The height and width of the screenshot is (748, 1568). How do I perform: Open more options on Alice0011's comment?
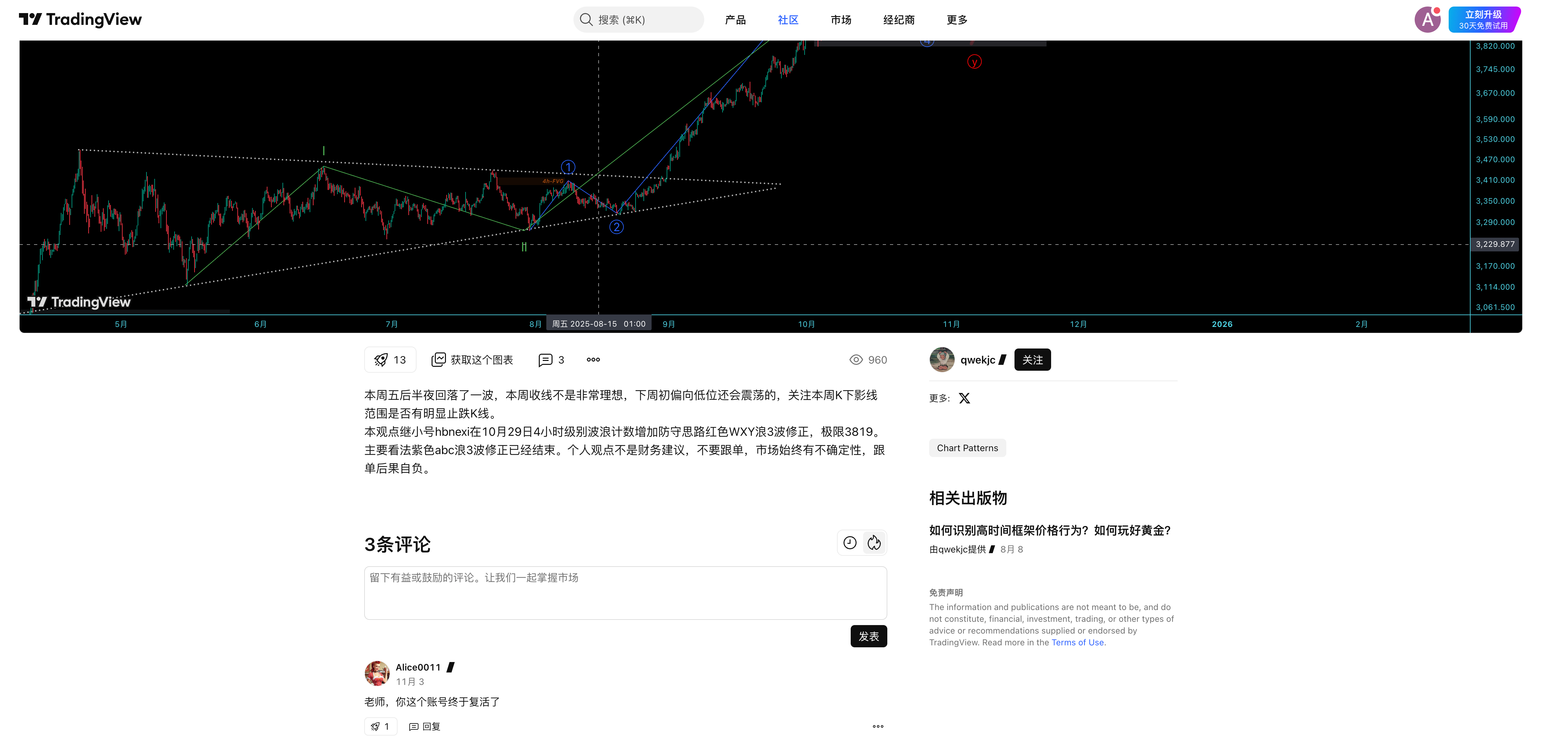click(878, 726)
